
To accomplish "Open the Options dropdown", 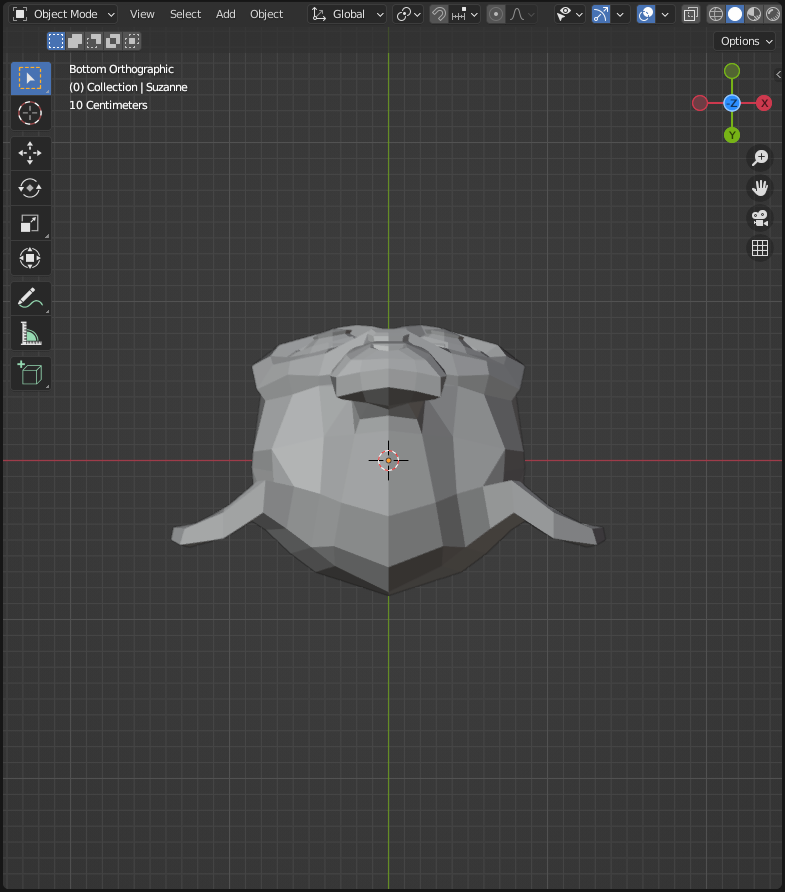I will pyautogui.click(x=745, y=41).
